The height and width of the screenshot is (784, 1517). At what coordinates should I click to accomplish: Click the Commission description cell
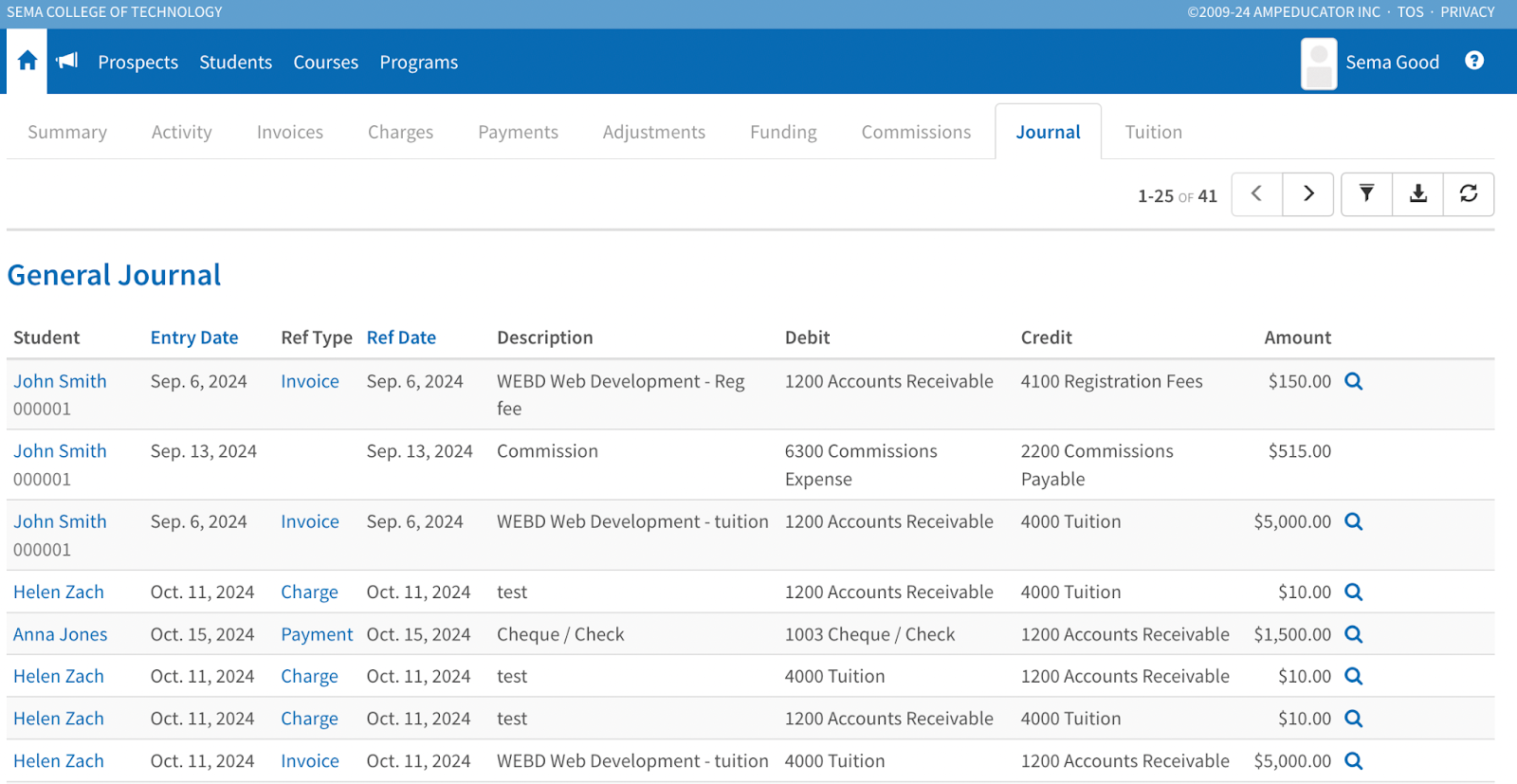pyautogui.click(x=548, y=451)
